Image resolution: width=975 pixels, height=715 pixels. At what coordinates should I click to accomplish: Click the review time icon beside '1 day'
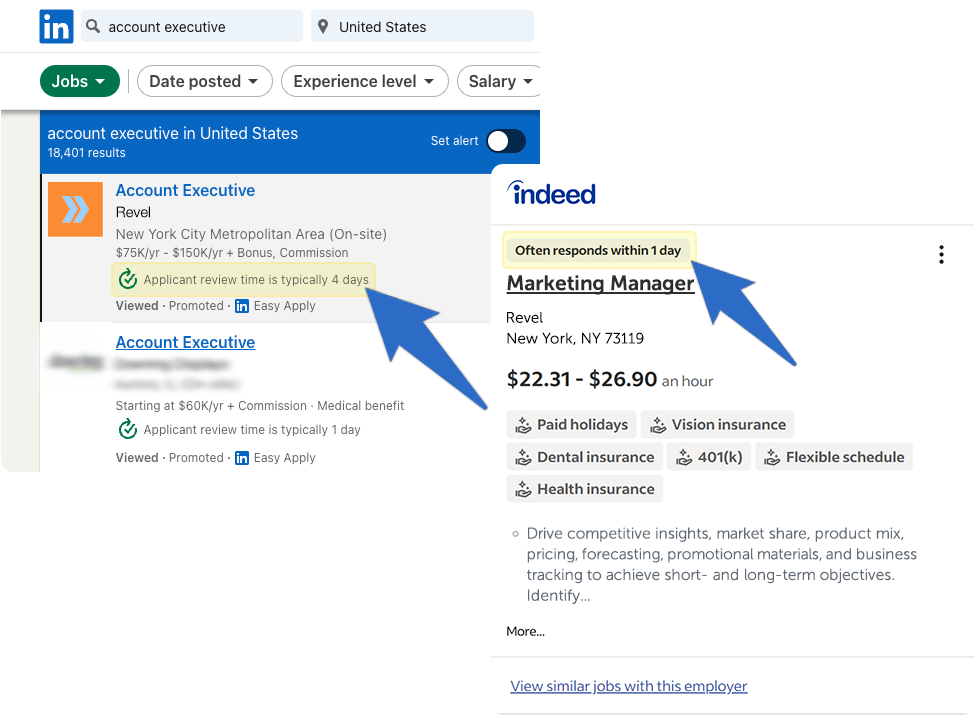click(x=128, y=429)
